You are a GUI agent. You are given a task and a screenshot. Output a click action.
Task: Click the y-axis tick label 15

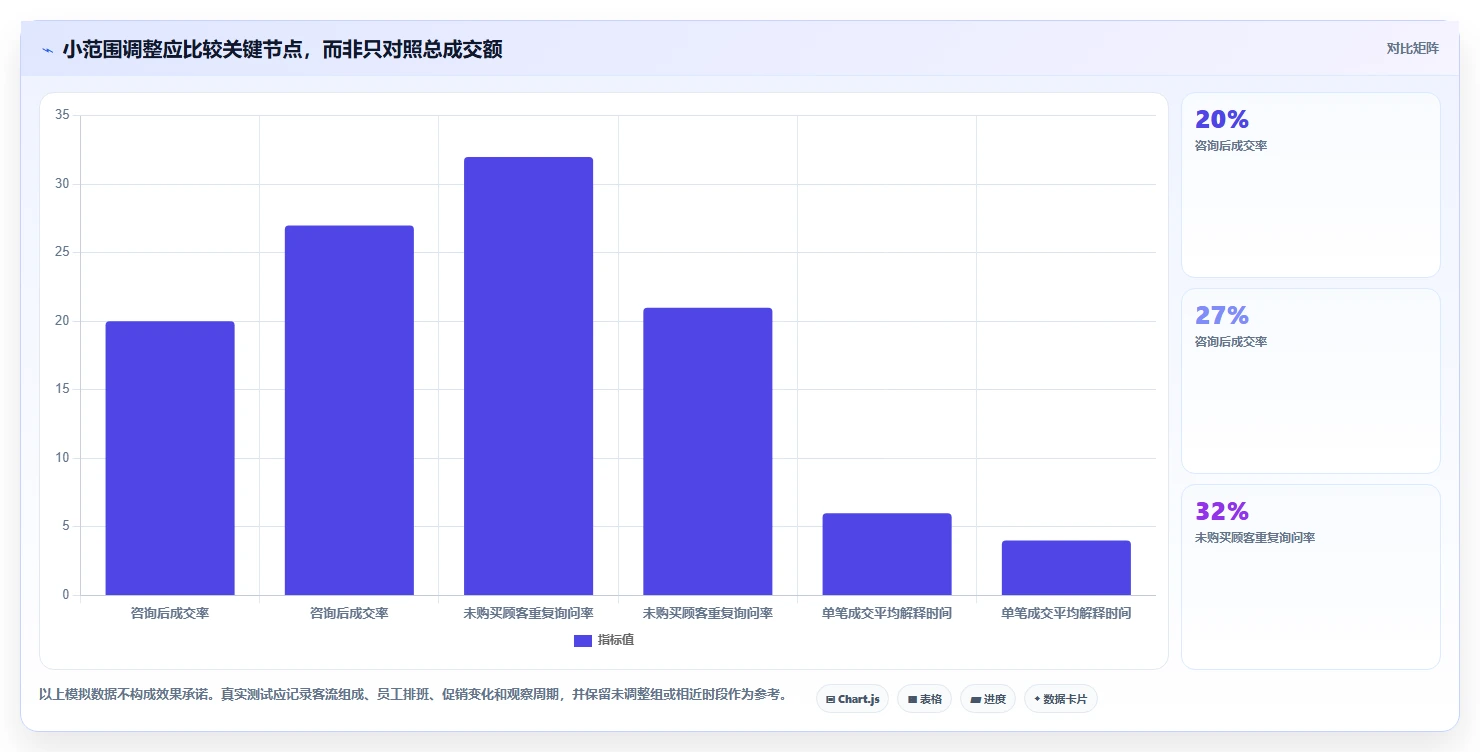[62, 389]
